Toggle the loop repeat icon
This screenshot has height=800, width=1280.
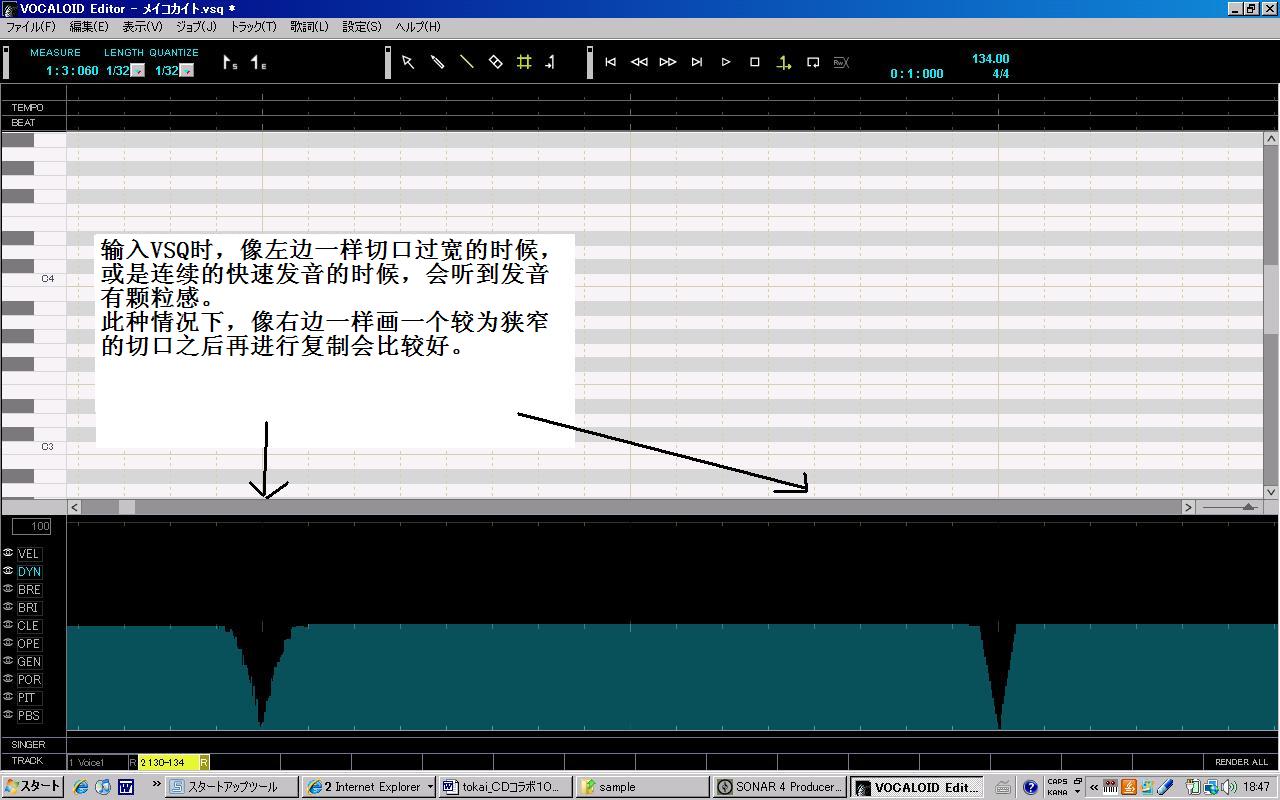pos(813,62)
